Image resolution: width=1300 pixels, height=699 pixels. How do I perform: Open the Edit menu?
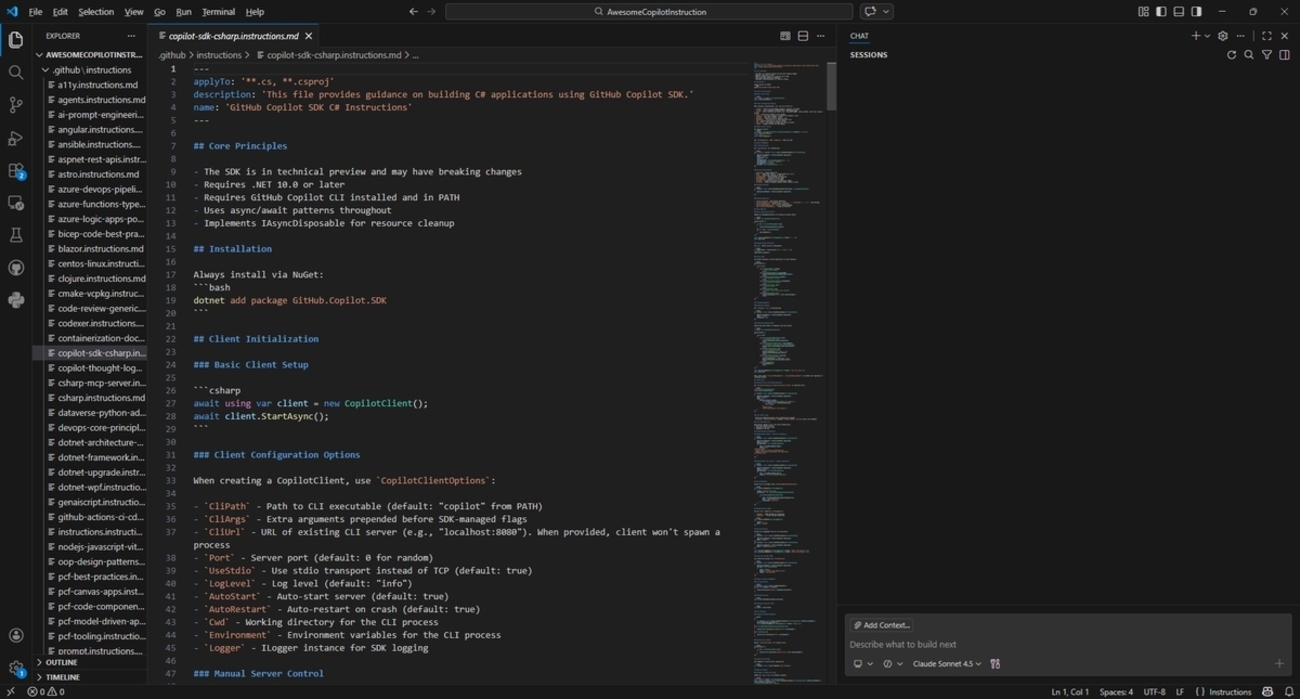click(60, 12)
